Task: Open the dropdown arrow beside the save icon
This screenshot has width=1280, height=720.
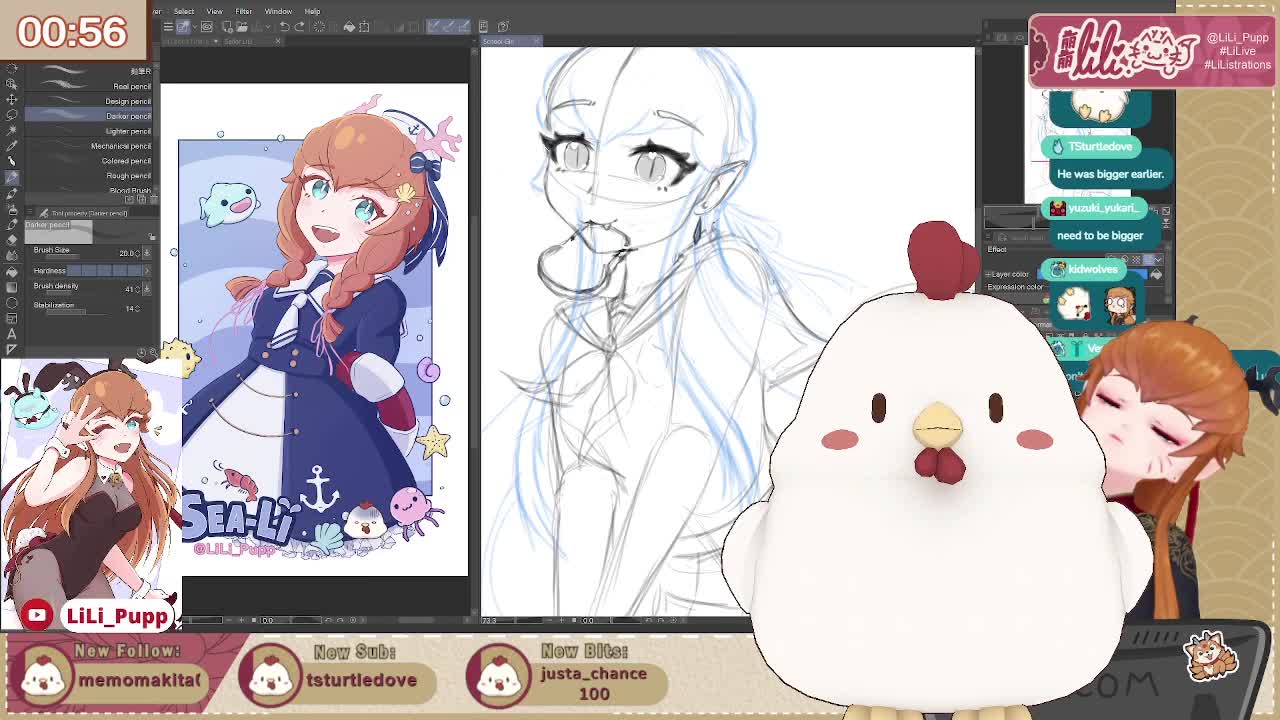Action: click(x=268, y=27)
